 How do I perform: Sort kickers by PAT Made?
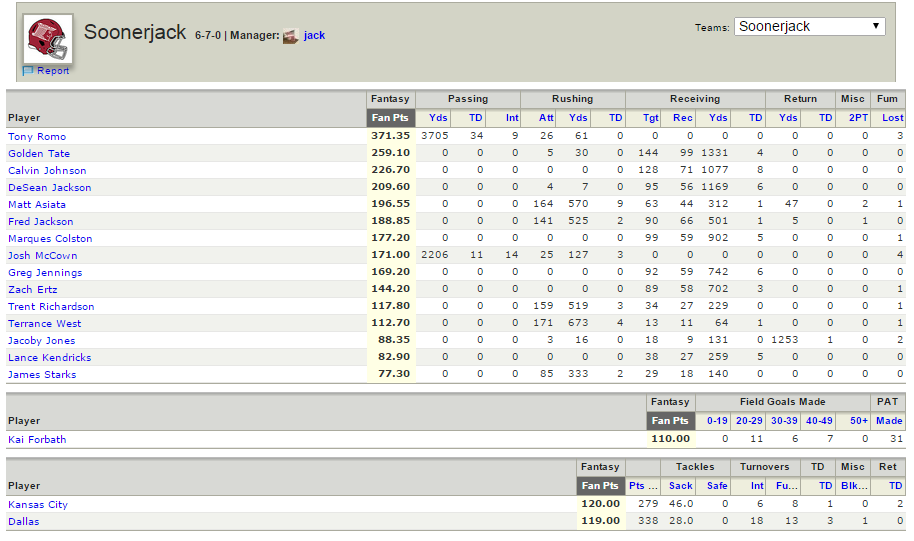[889, 420]
